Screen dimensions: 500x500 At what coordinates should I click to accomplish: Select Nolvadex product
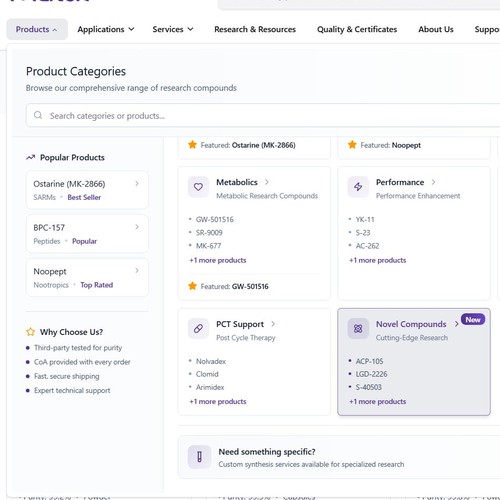click(211, 361)
